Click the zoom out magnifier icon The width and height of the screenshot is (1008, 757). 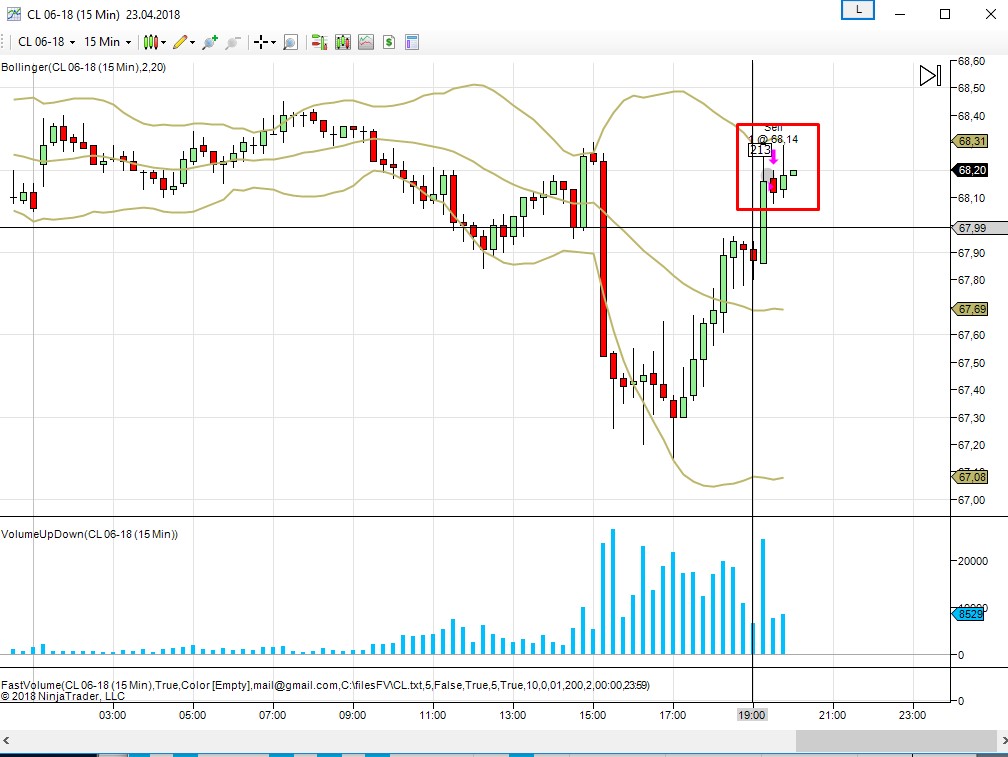[x=232, y=42]
